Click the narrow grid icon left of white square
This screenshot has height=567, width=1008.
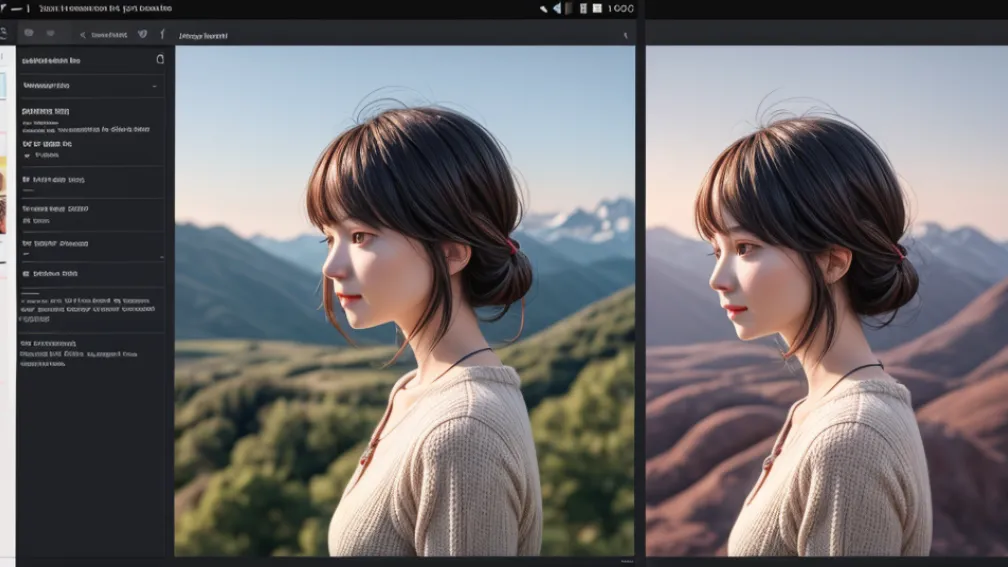tap(583, 8)
